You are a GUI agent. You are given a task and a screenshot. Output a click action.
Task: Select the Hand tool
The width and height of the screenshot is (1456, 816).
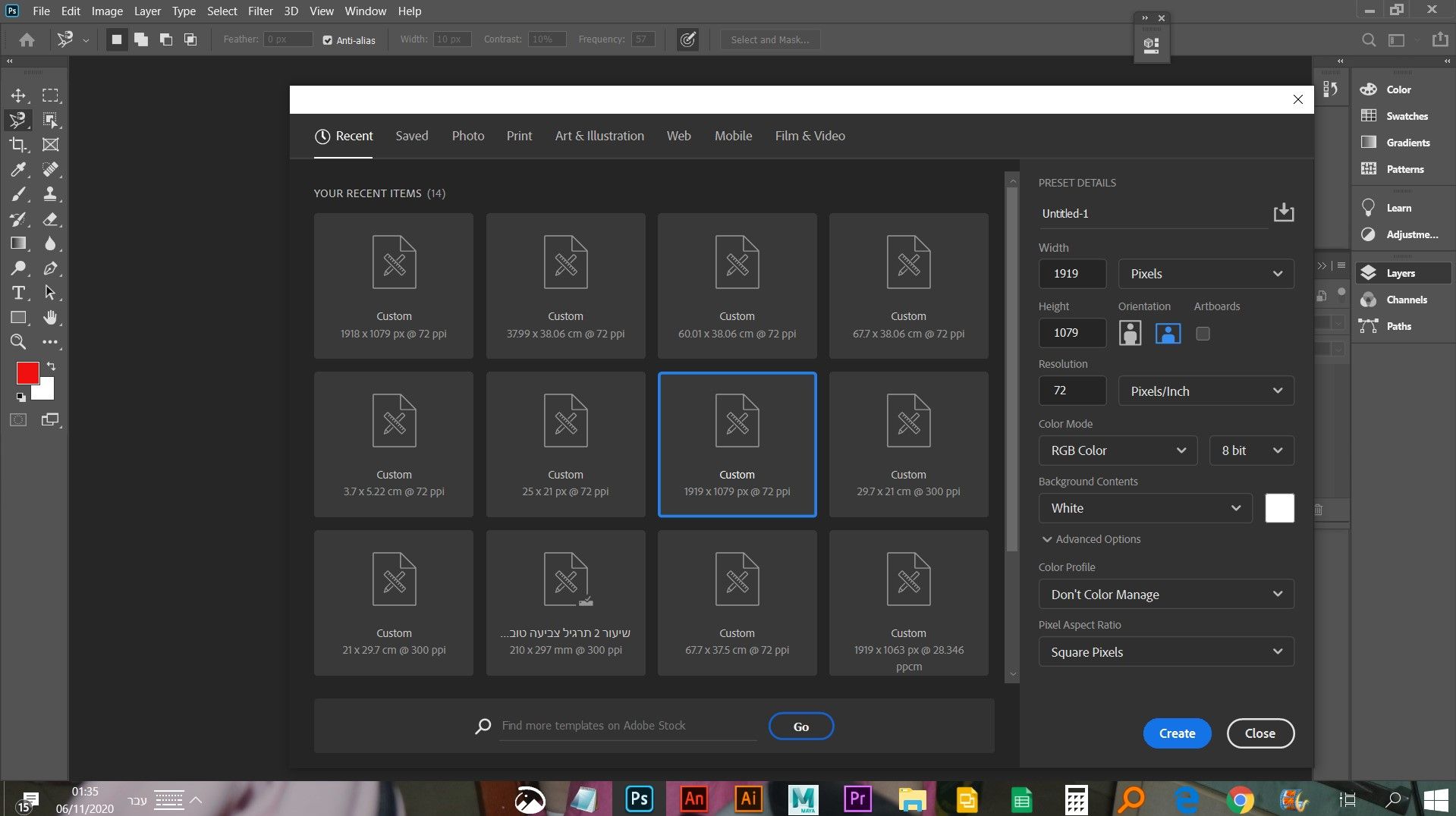click(50, 318)
